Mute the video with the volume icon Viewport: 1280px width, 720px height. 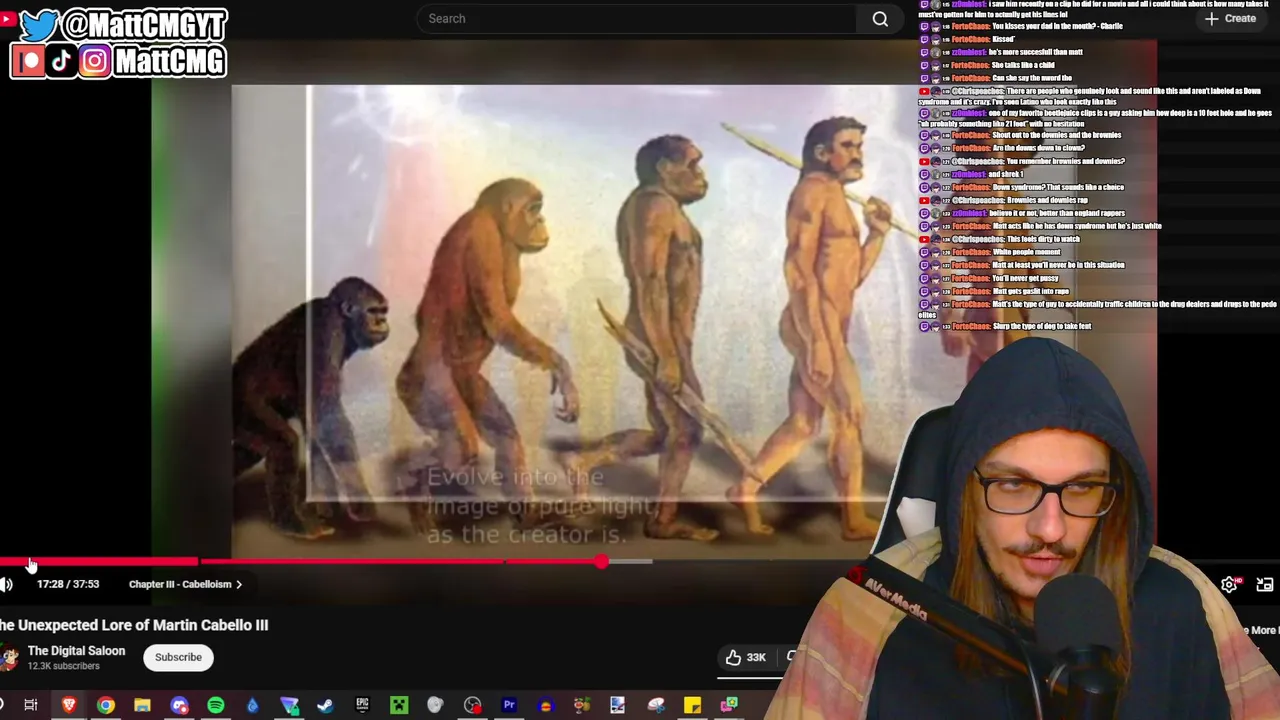click(x=6, y=585)
